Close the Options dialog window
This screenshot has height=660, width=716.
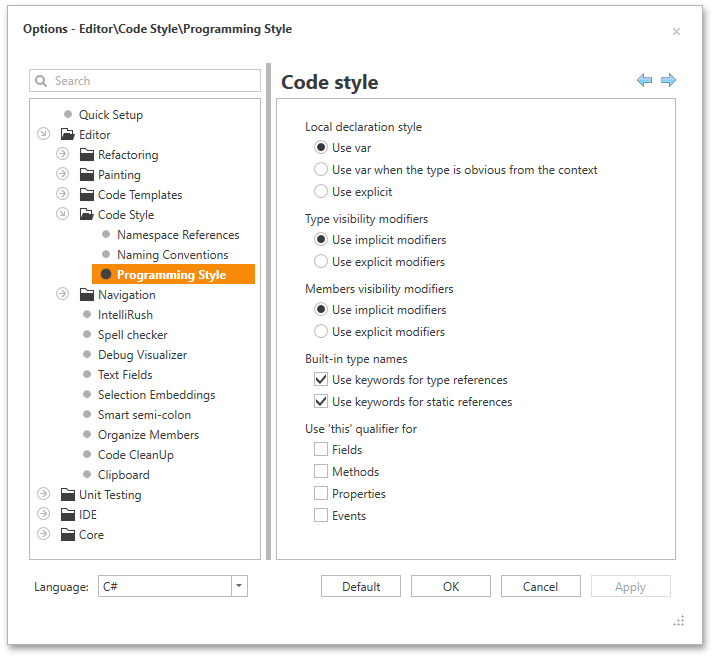click(x=676, y=31)
